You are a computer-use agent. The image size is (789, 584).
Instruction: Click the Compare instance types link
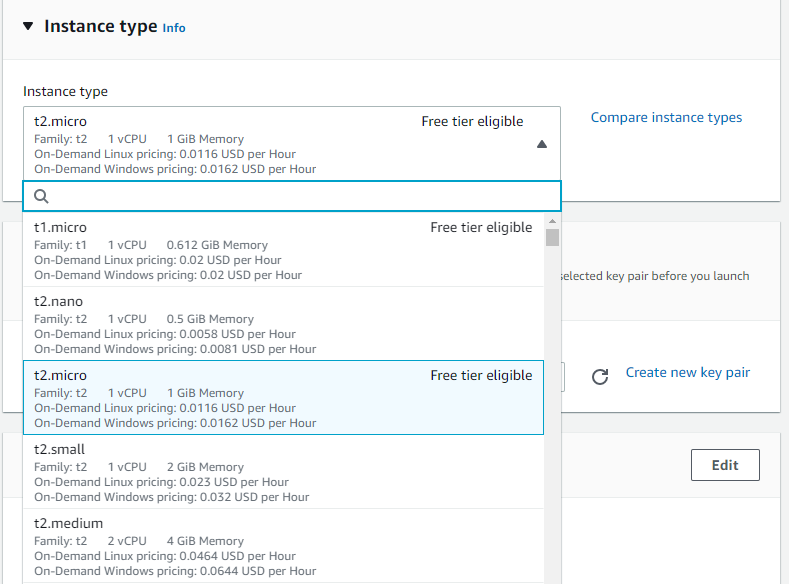click(666, 117)
